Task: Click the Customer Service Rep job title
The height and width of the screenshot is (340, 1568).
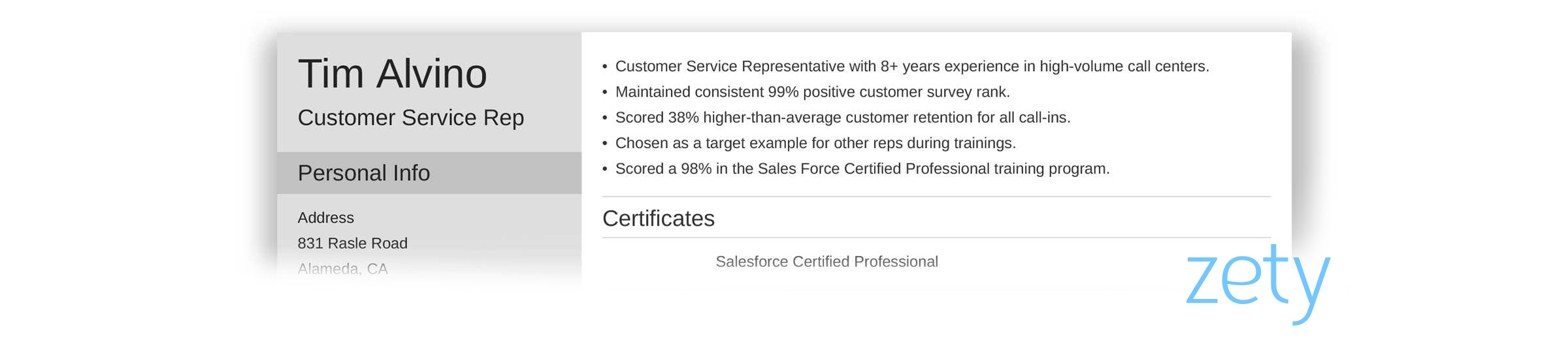Action: pyautogui.click(x=411, y=117)
